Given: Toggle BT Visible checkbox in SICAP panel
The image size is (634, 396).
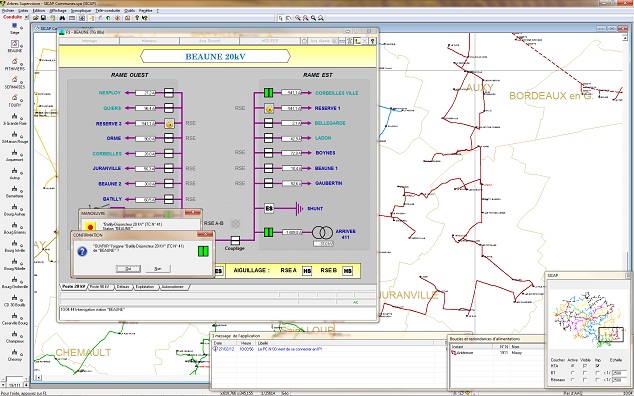Looking at the screenshot, I should click(585, 373).
